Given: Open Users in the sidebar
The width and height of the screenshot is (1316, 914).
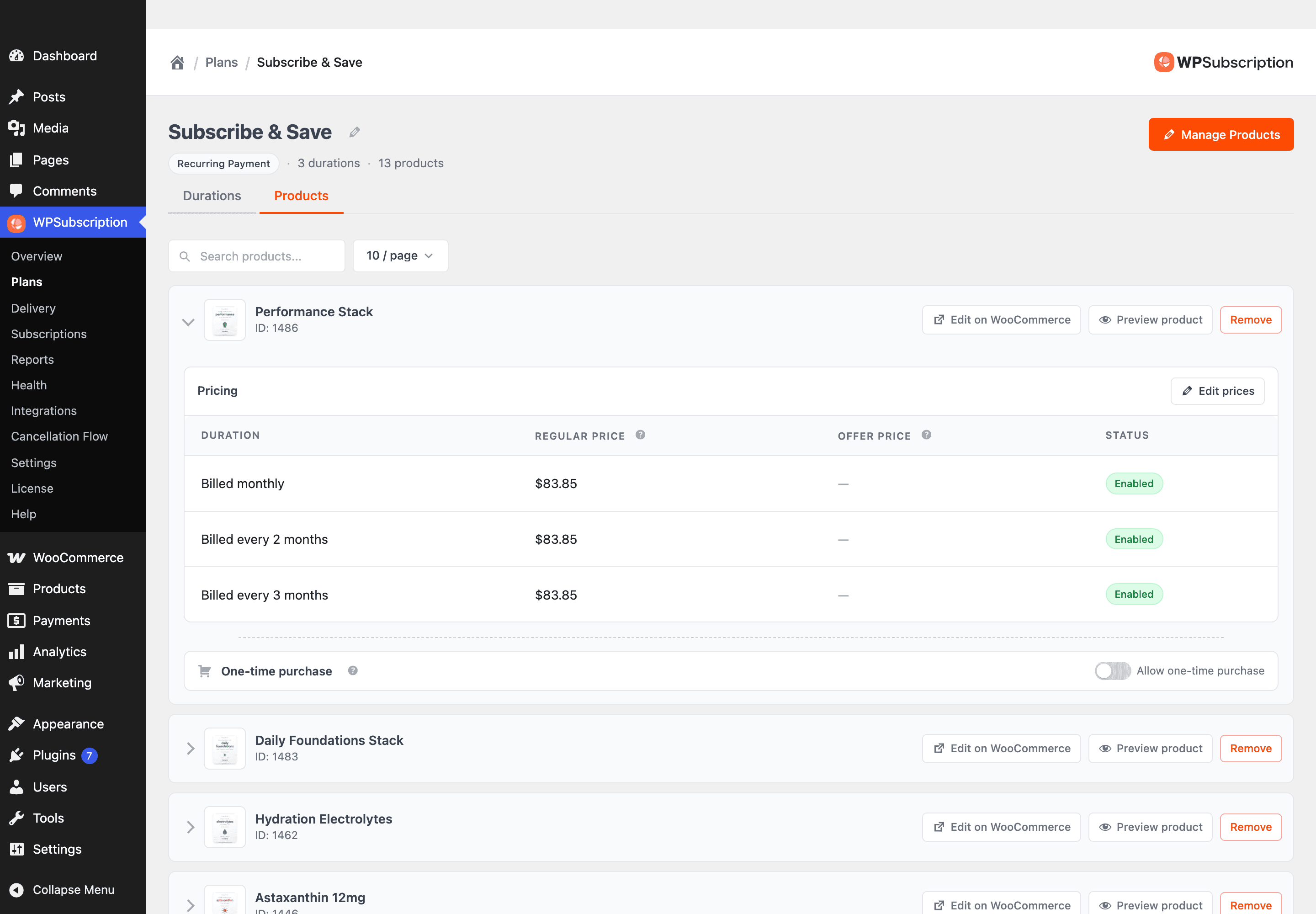Looking at the screenshot, I should pos(73,787).
